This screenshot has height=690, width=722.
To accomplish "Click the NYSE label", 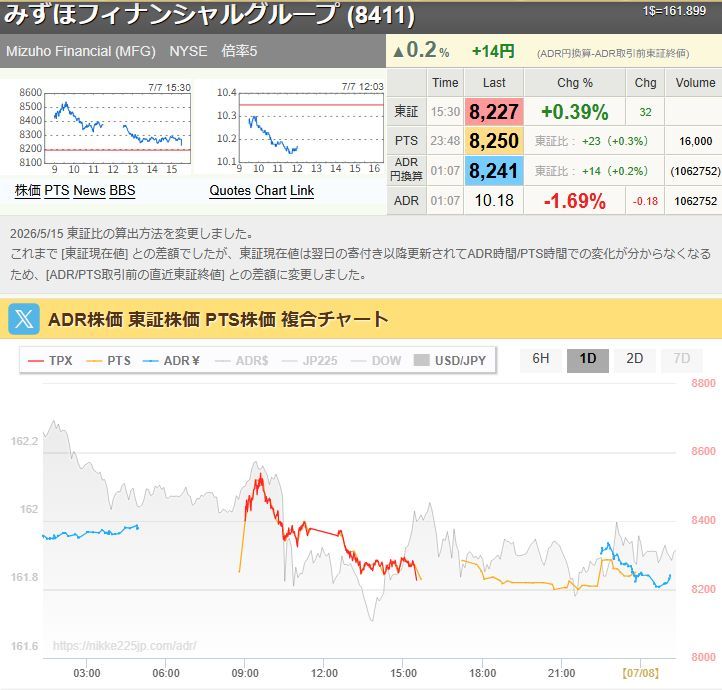I will [188, 51].
